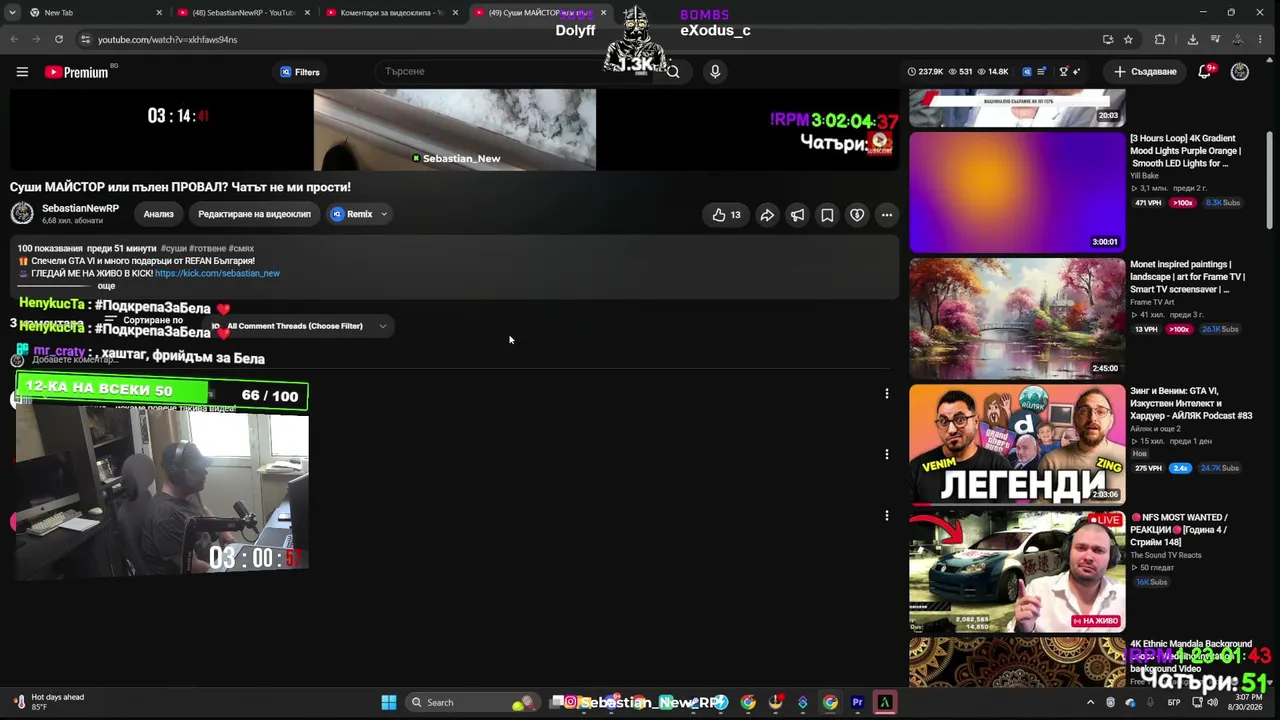Viewport: 1280px width, 720px height.
Task: Open the Анализ analytics button
Action: click(x=158, y=214)
